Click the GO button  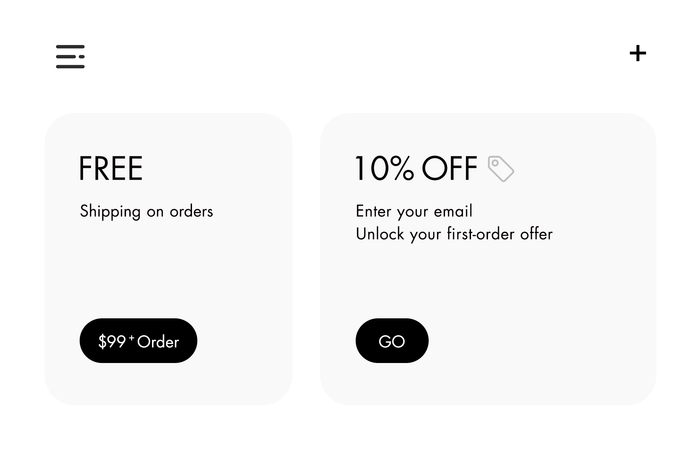point(392,341)
